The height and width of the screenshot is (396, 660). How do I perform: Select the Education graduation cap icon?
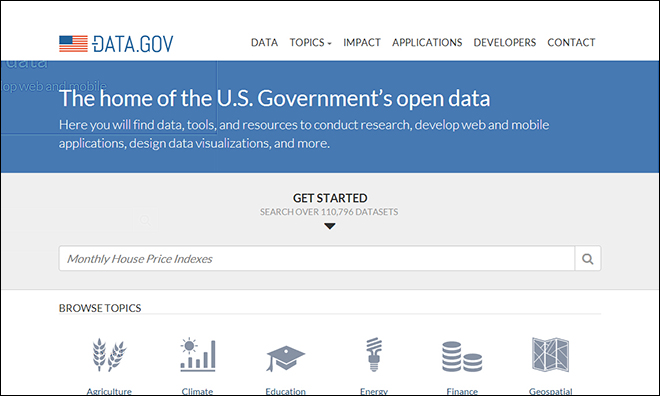coord(285,359)
